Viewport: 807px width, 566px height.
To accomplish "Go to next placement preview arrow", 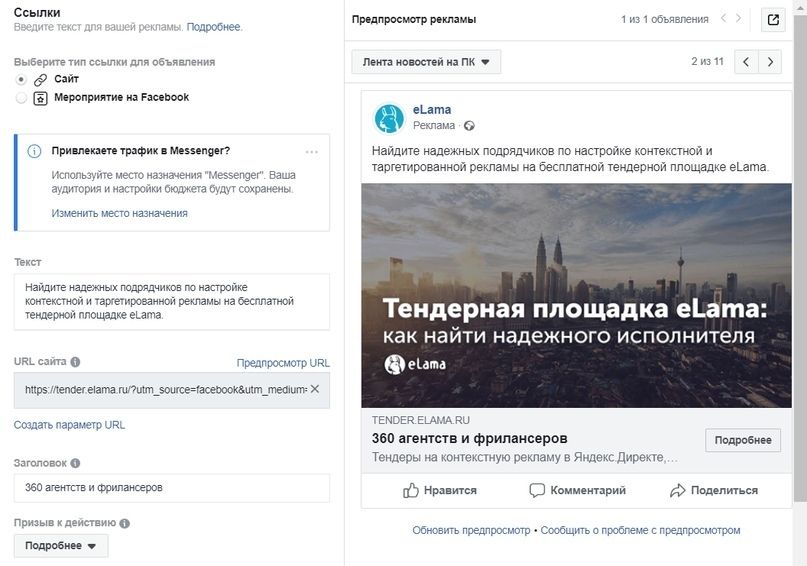I will [770, 62].
